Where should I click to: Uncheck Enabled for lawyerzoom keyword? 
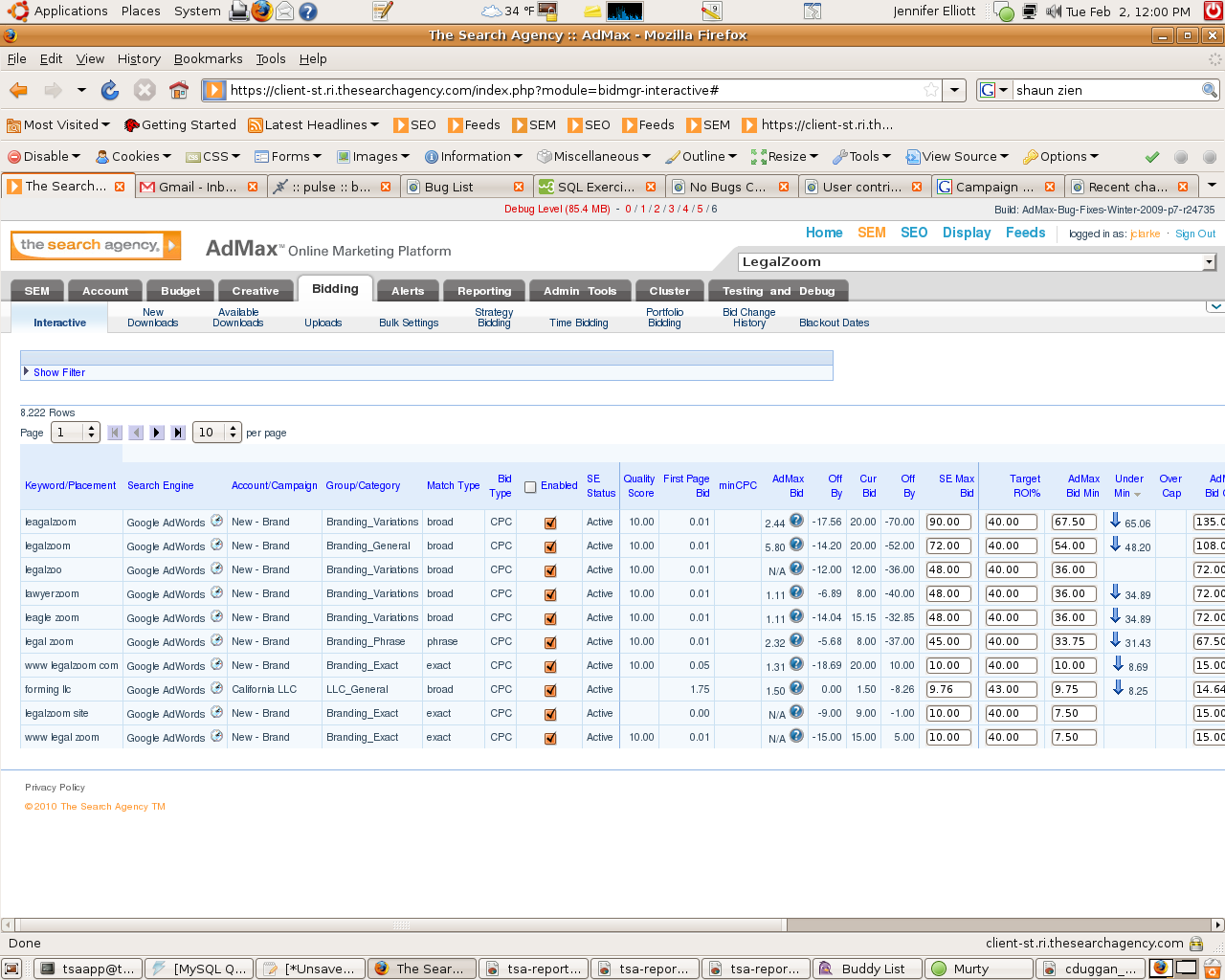(x=550, y=595)
